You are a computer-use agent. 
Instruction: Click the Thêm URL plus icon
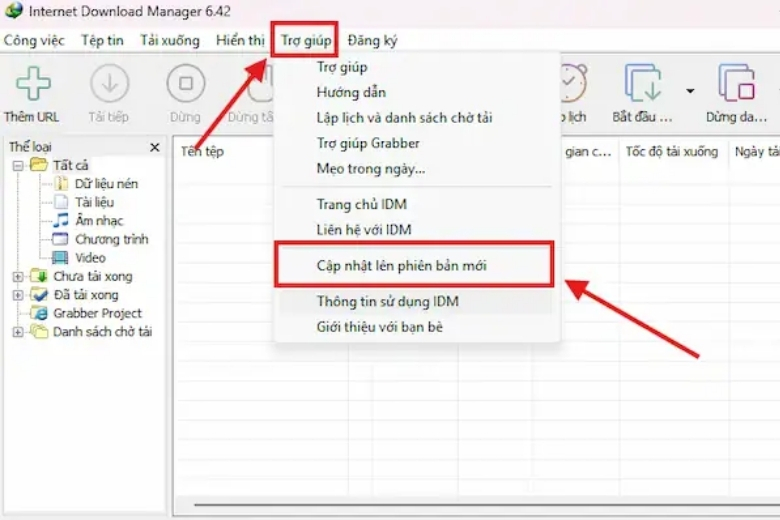tap(33, 83)
